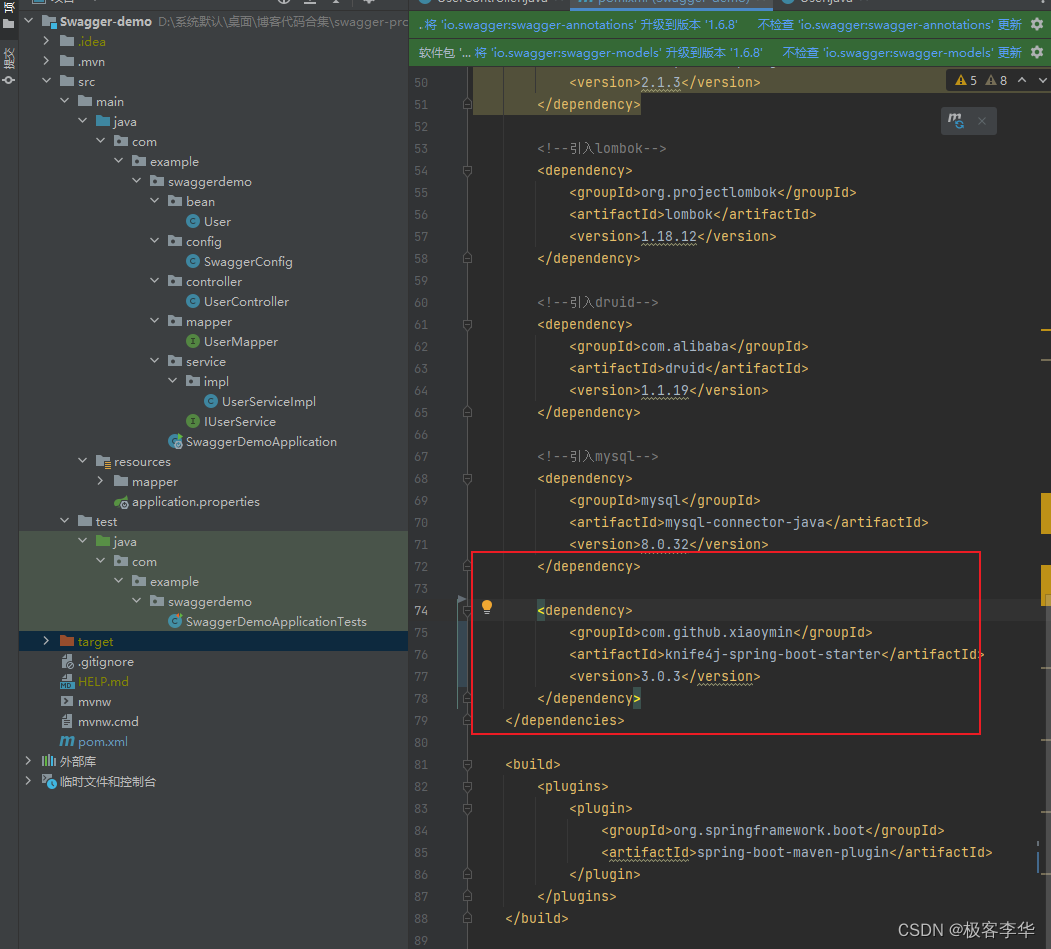This screenshot has width=1051, height=949.
Task: Fold the build block at line 81
Action: click(x=467, y=765)
